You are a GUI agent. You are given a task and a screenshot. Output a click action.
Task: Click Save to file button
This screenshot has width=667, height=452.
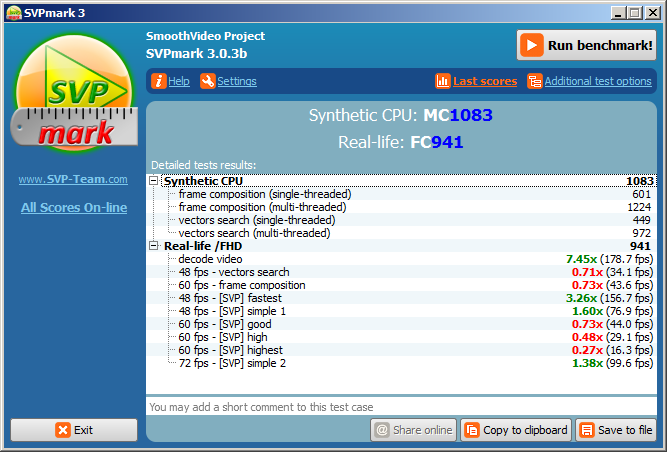[616, 430]
